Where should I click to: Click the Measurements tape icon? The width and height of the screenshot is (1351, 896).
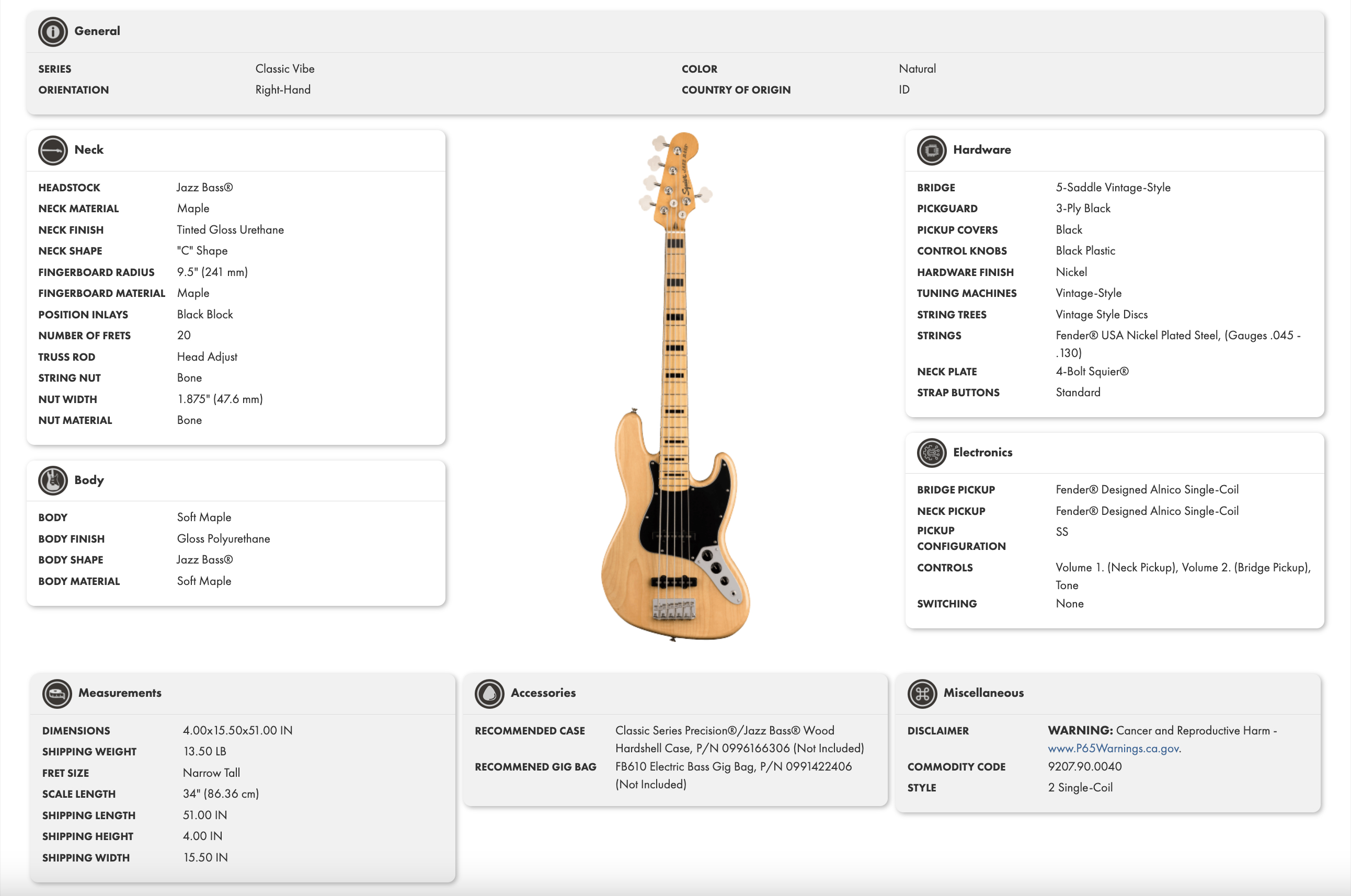(x=56, y=694)
